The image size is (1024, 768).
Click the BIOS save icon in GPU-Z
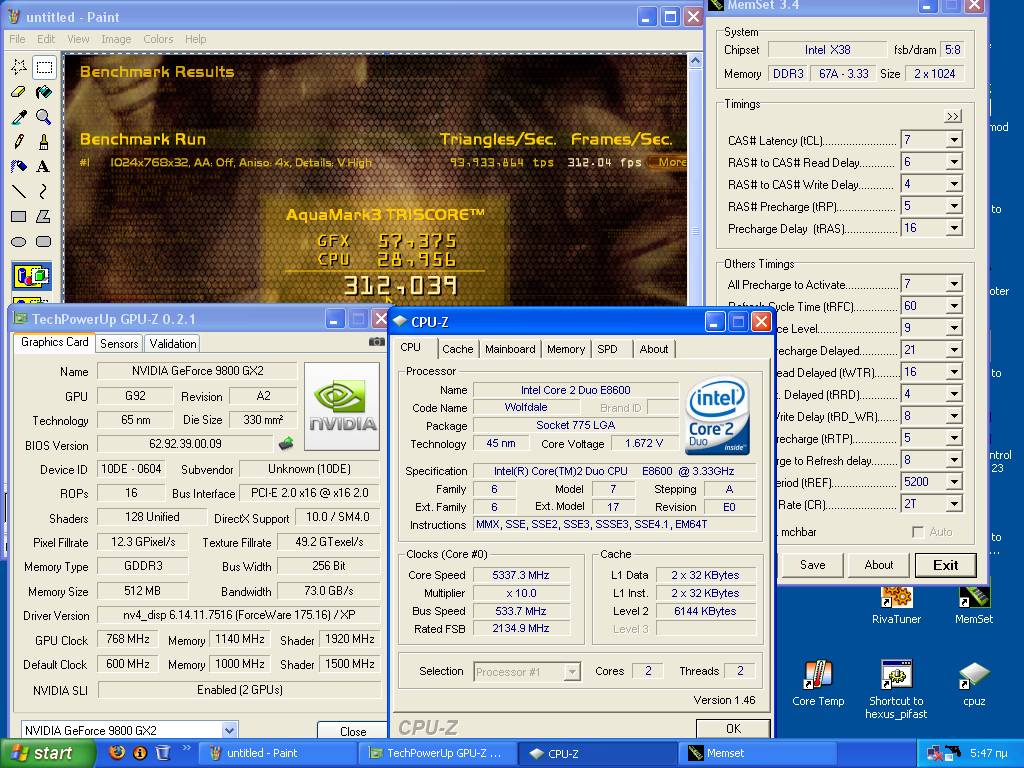285,444
